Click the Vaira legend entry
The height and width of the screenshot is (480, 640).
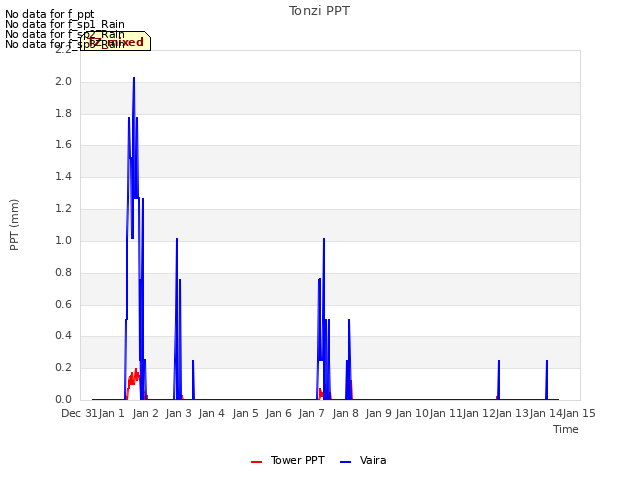pyautogui.click(x=363, y=460)
